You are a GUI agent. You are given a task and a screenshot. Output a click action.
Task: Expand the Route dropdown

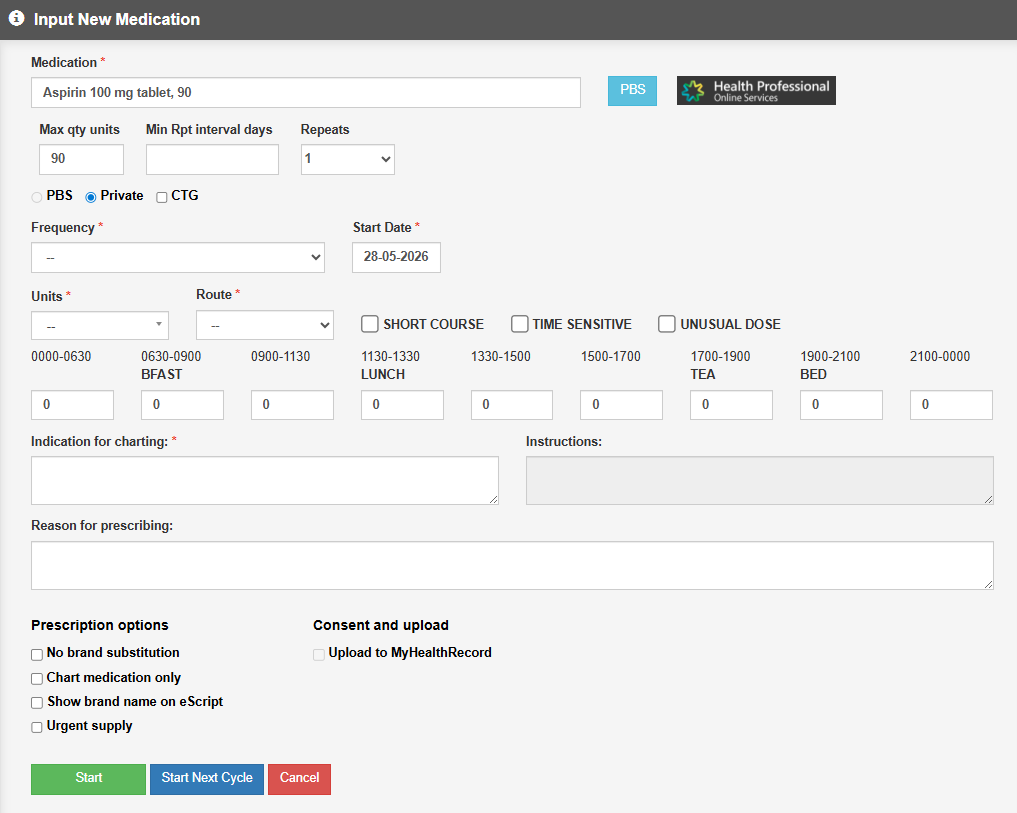(265, 325)
